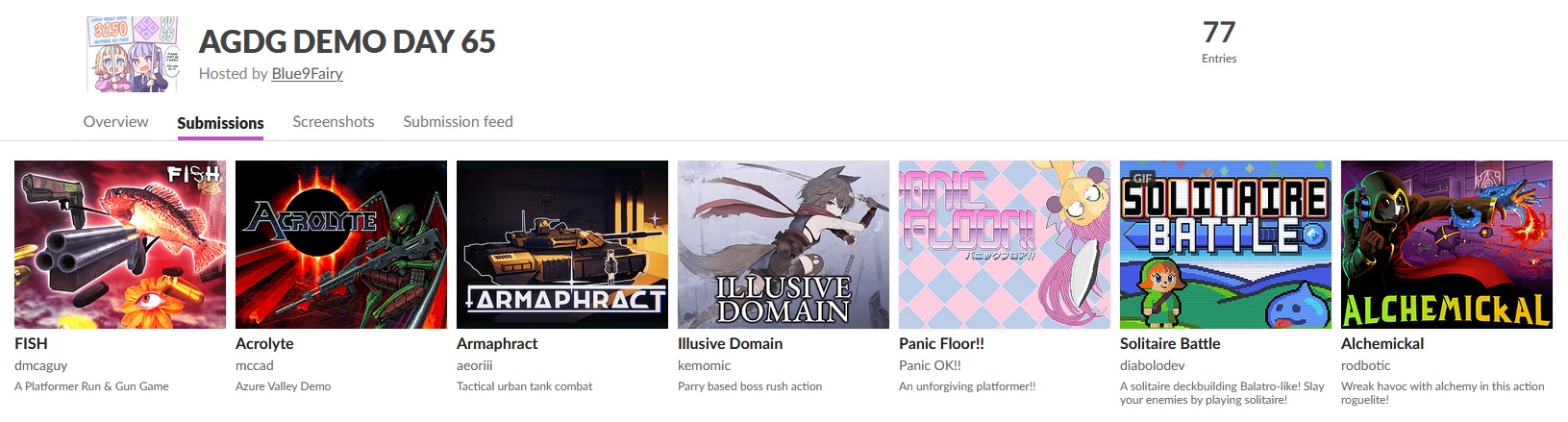
Task: Open the AGDG Demo Day 65 jam logo
Action: tap(133, 53)
